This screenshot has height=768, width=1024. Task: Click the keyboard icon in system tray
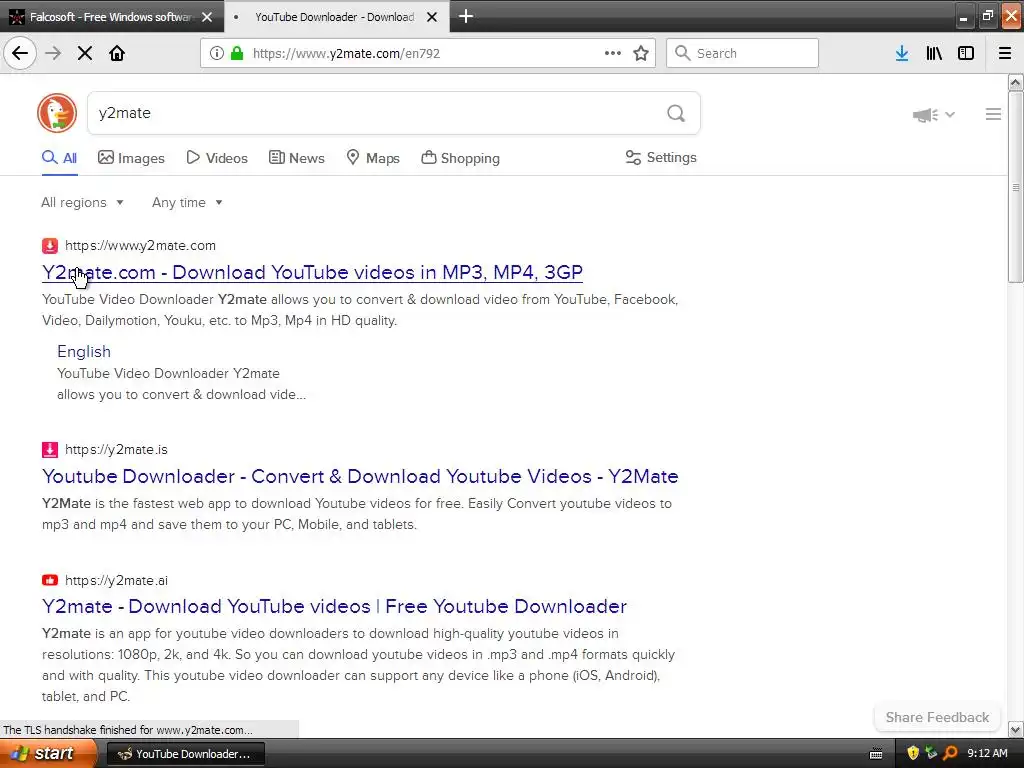pos(876,754)
